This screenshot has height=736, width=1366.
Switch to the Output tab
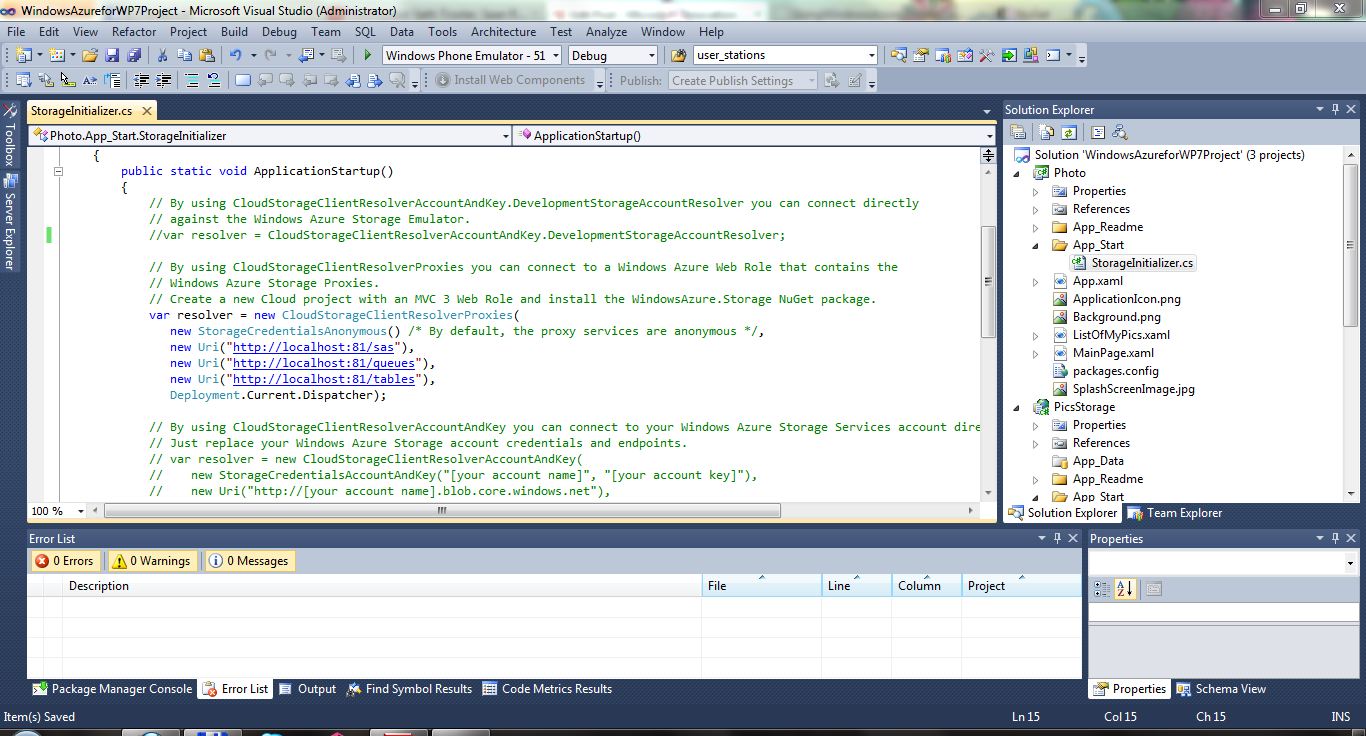coord(307,689)
